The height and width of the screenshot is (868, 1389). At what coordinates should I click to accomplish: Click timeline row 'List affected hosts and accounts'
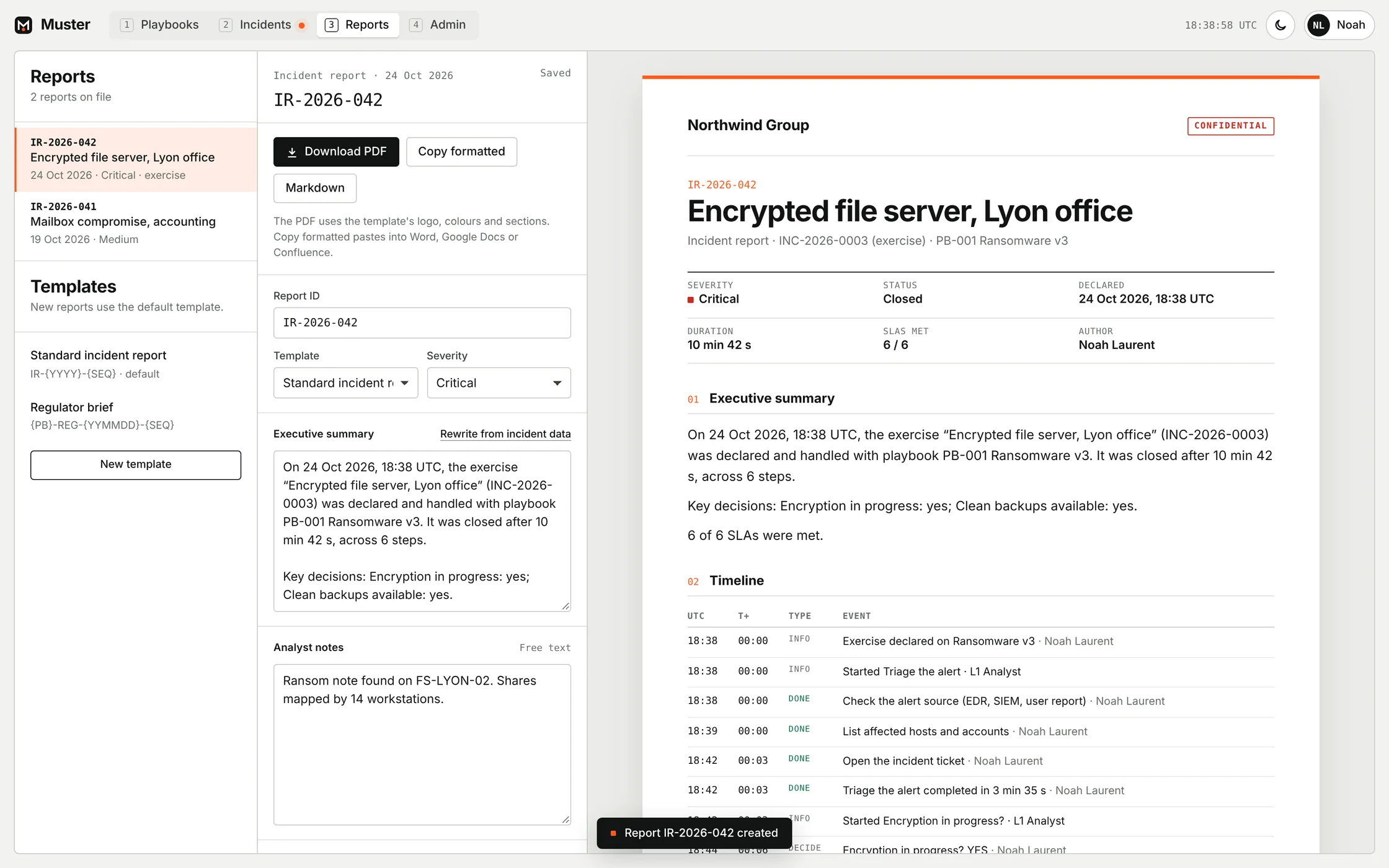[980, 732]
